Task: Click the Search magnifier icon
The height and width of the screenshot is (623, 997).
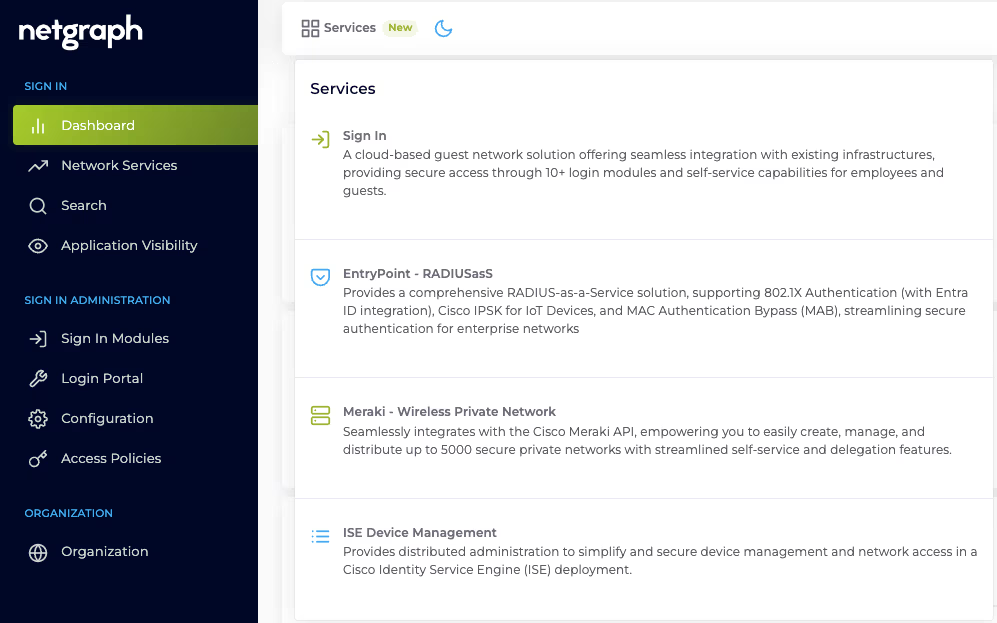Action: pyautogui.click(x=38, y=206)
